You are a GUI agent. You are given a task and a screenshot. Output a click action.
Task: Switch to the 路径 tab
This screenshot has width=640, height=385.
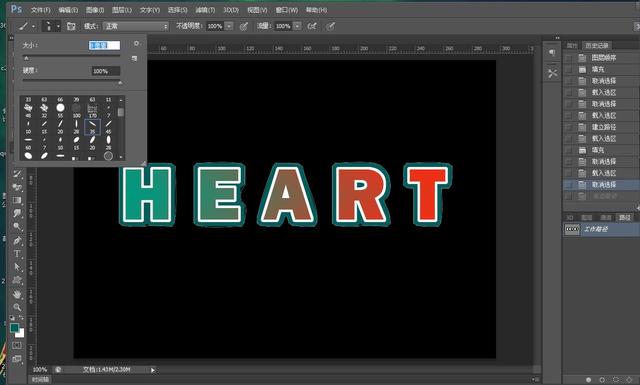tap(624, 218)
